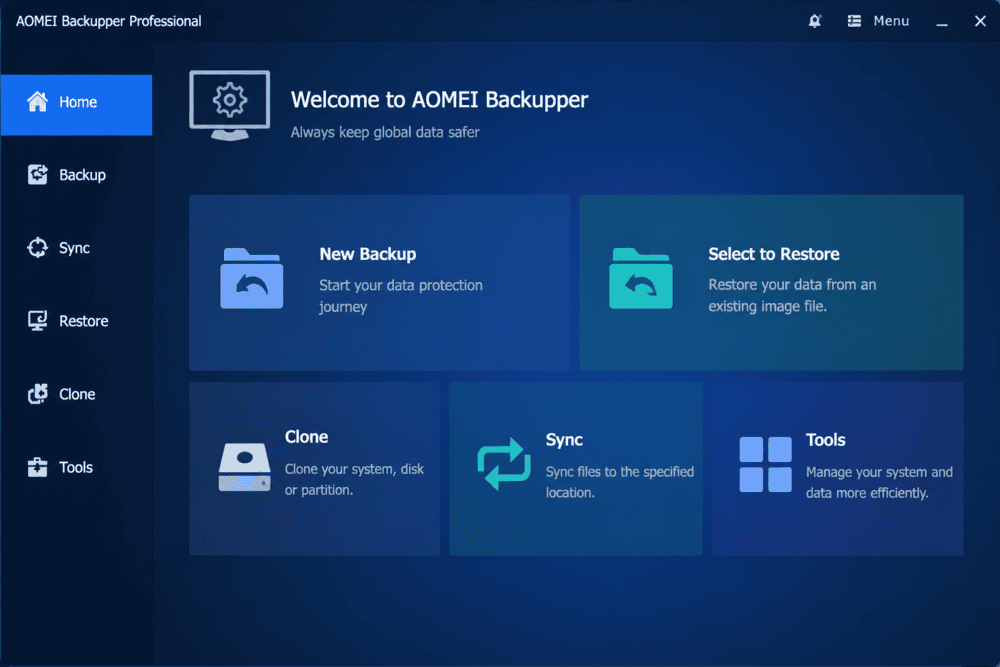Screen dimensions: 1000x667
Task: Click the Tools four-squares grid icon
Action: click(x=765, y=464)
